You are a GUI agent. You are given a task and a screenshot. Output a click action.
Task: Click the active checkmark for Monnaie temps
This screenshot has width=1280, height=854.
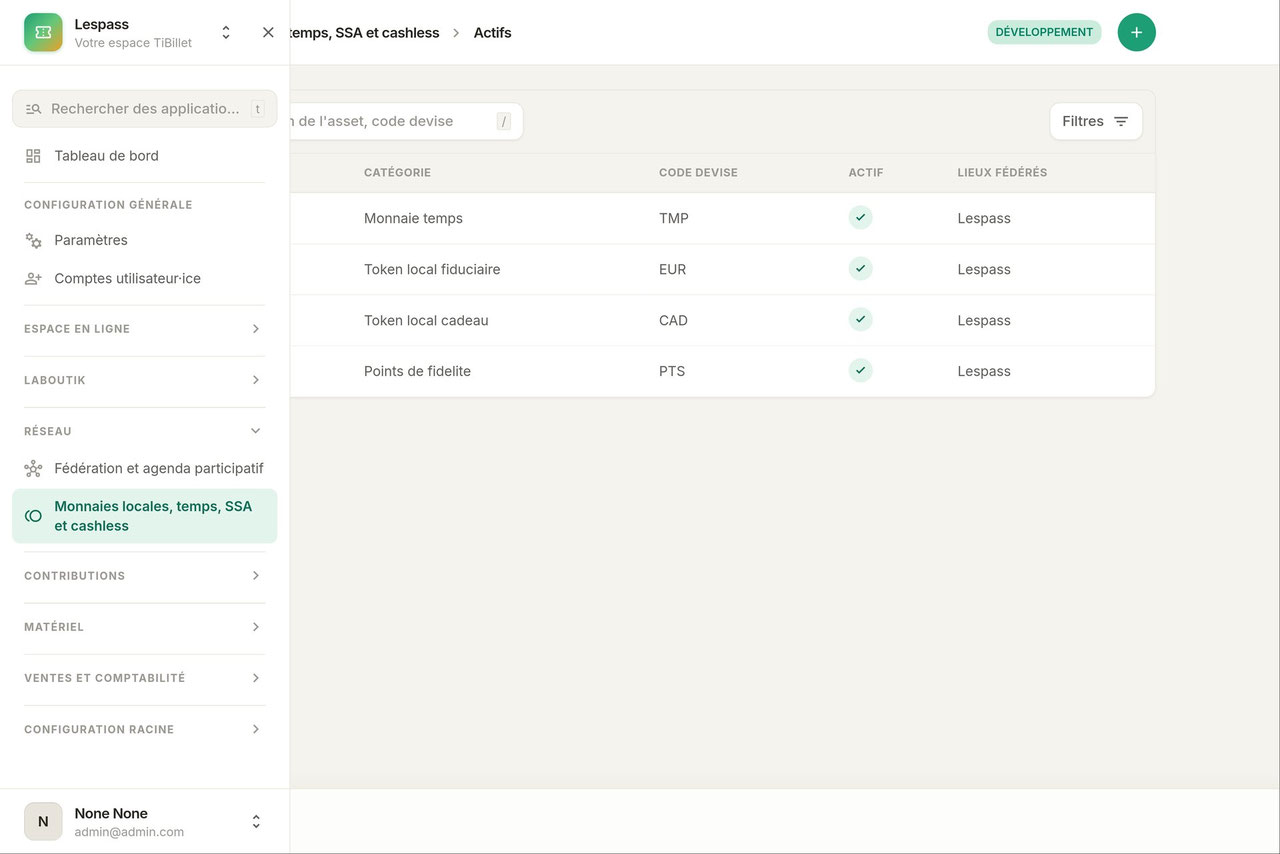click(x=860, y=218)
